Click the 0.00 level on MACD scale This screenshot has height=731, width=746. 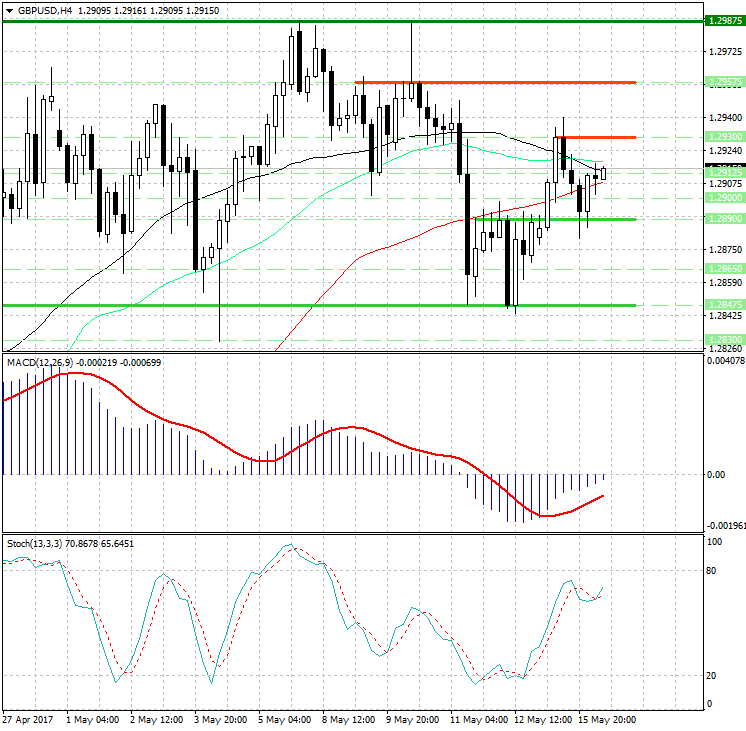point(717,474)
